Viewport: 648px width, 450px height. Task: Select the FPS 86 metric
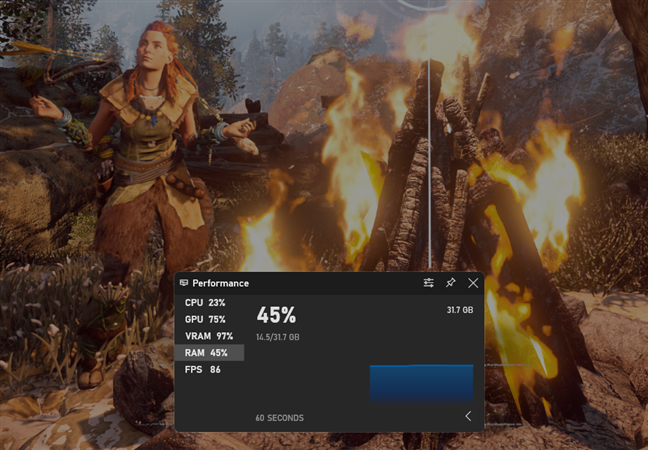209,369
